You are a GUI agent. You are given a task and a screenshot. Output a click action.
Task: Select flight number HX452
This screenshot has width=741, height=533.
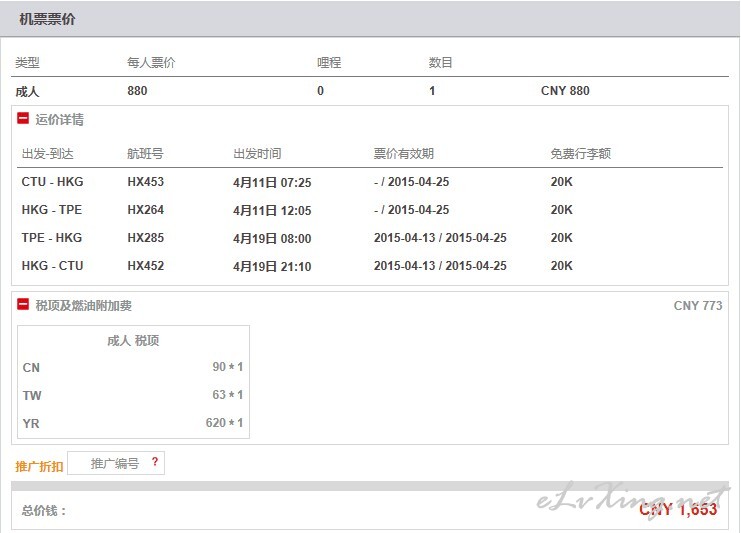pos(145,266)
